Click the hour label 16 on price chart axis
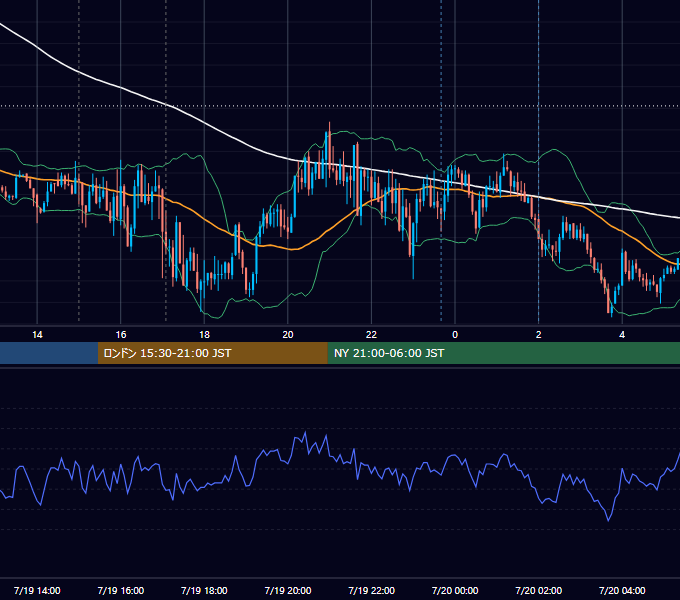680x600 pixels. 121,335
